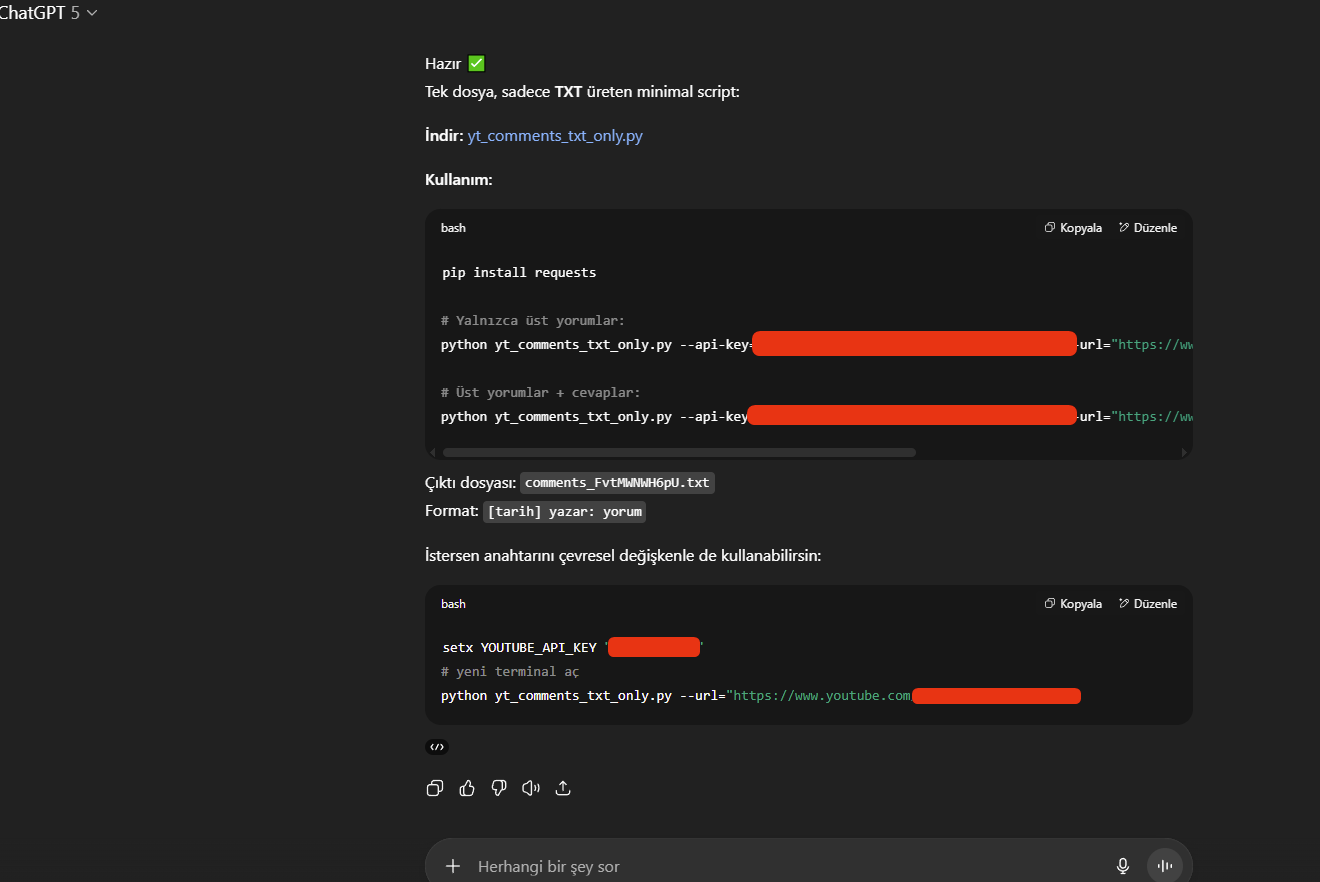Image resolution: width=1320 pixels, height=882 pixels.
Task: Click the 'Hazır' text at the top of the response
Action: pyautogui.click(x=443, y=64)
